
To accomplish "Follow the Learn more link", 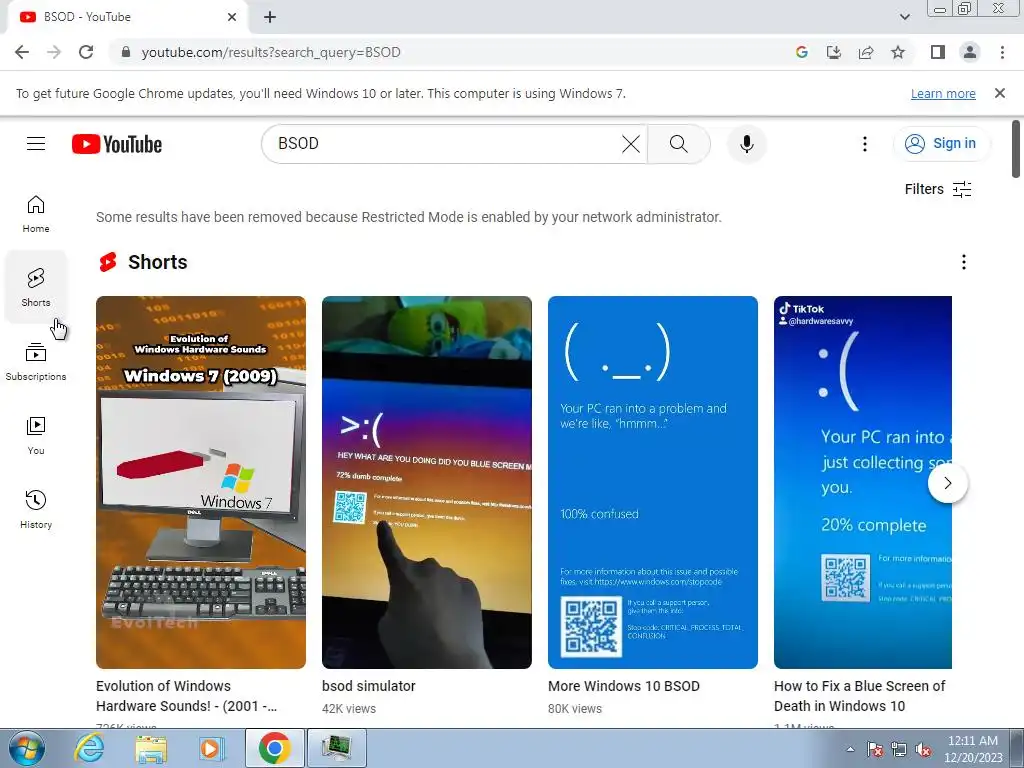I will (943, 93).
